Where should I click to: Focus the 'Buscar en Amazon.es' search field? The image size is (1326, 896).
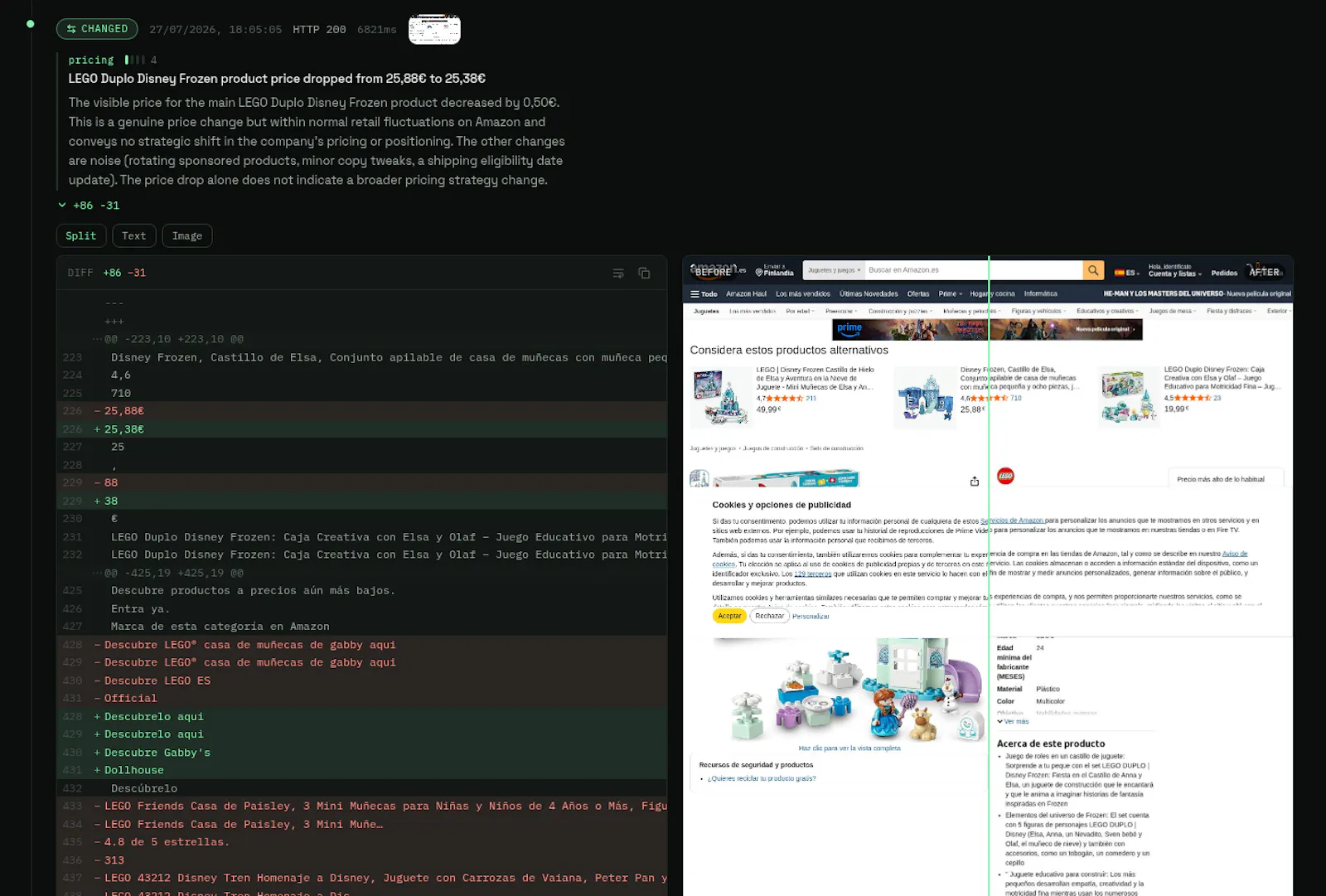click(x=974, y=270)
